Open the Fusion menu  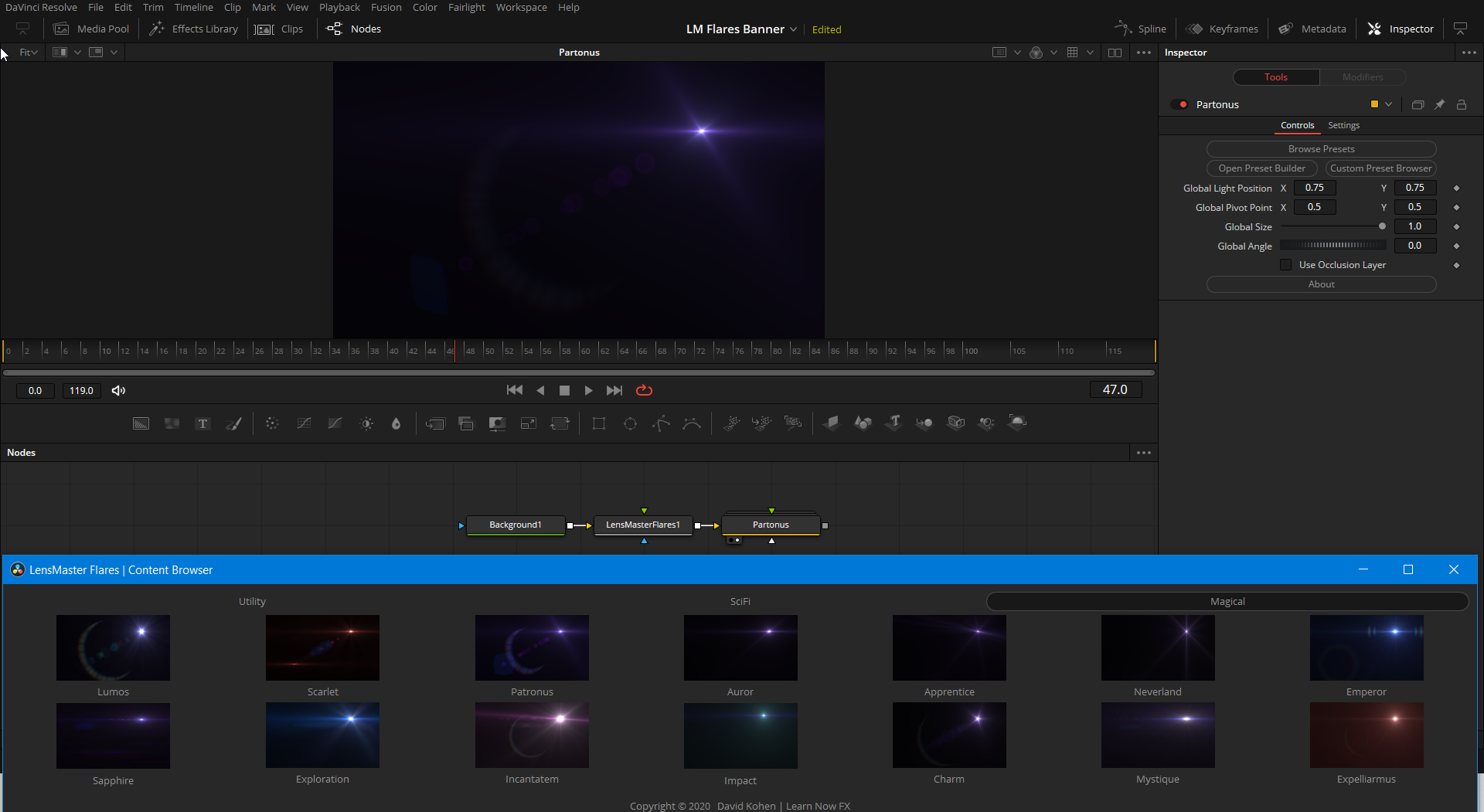click(386, 7)
